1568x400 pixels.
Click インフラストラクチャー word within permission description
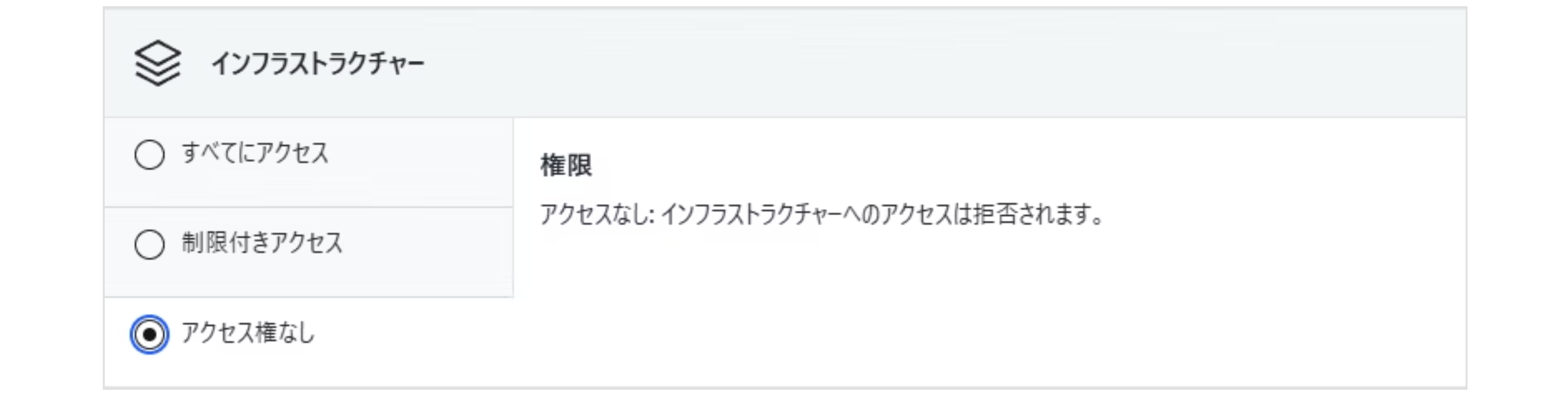[752, 214]
